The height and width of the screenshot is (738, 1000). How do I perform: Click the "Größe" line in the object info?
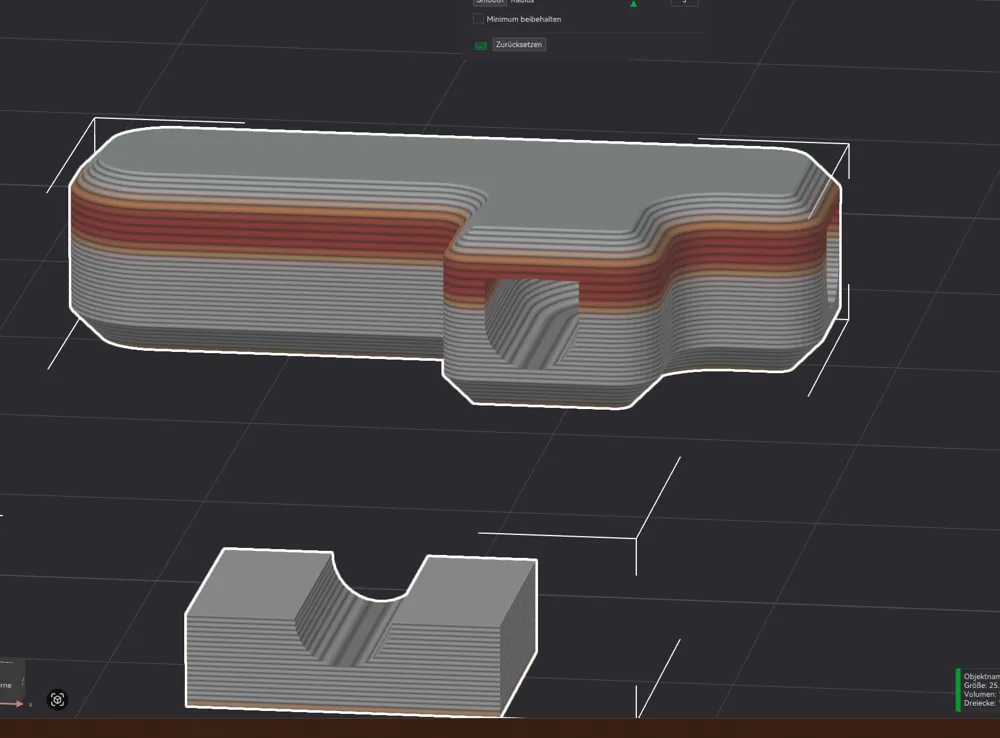click(x=981, y=686)
